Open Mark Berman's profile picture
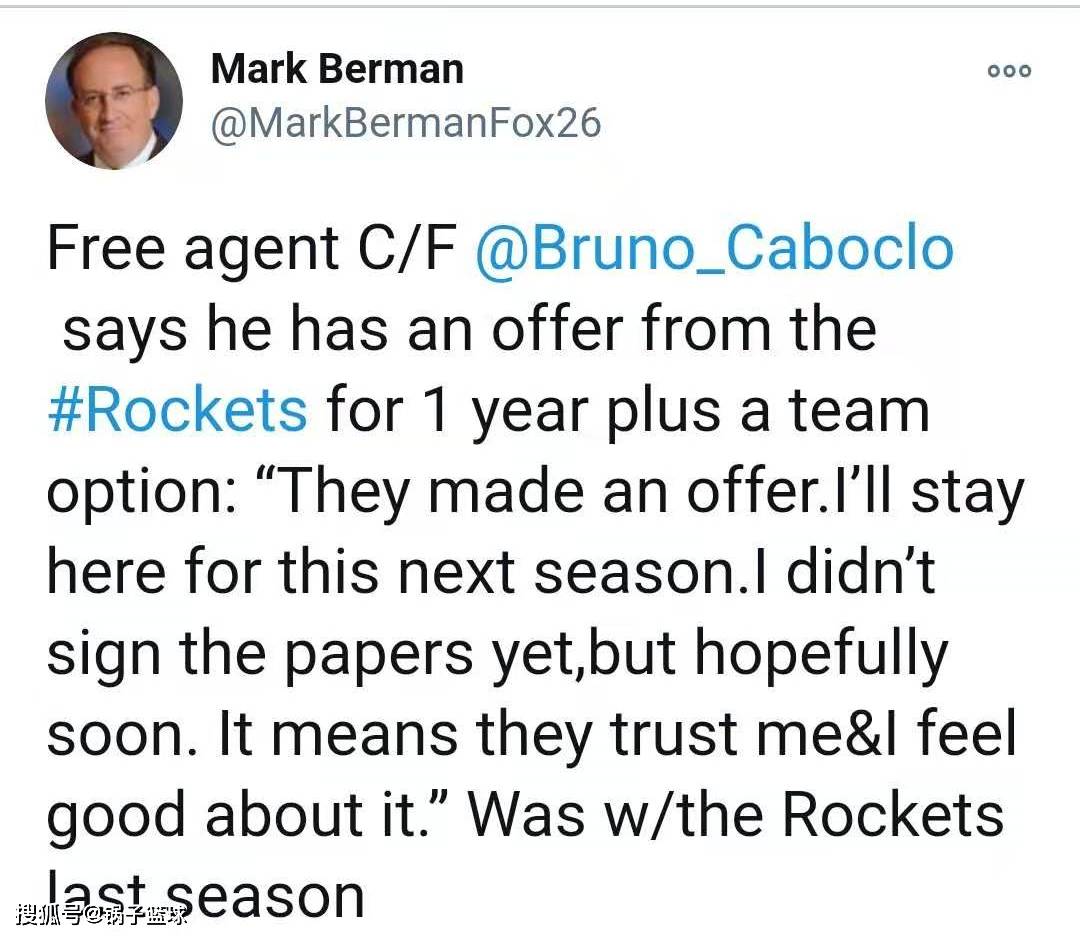Viewport: 1080px width, 938px height. [114, 101]
